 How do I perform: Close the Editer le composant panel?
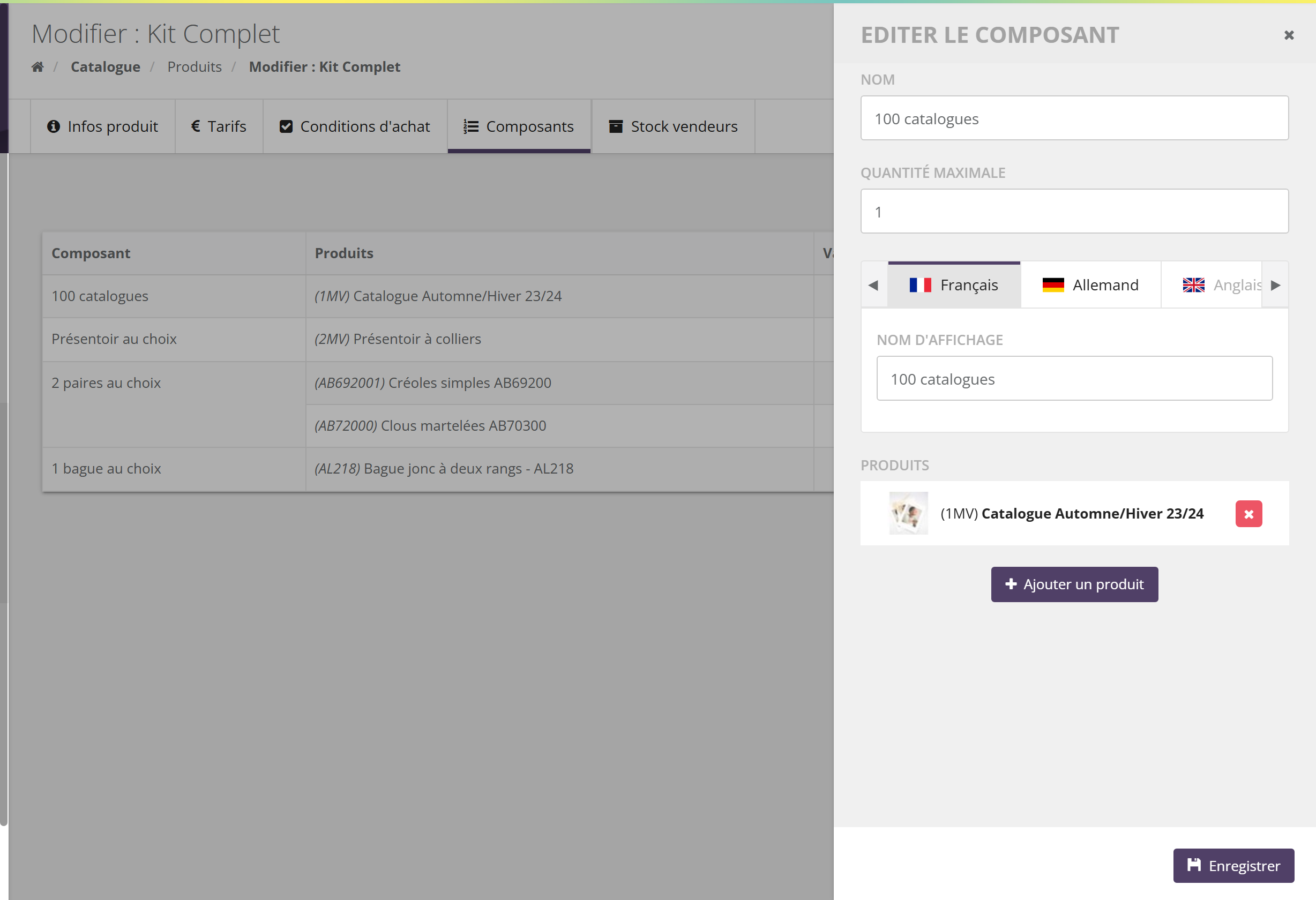(x=1289, y=35)
